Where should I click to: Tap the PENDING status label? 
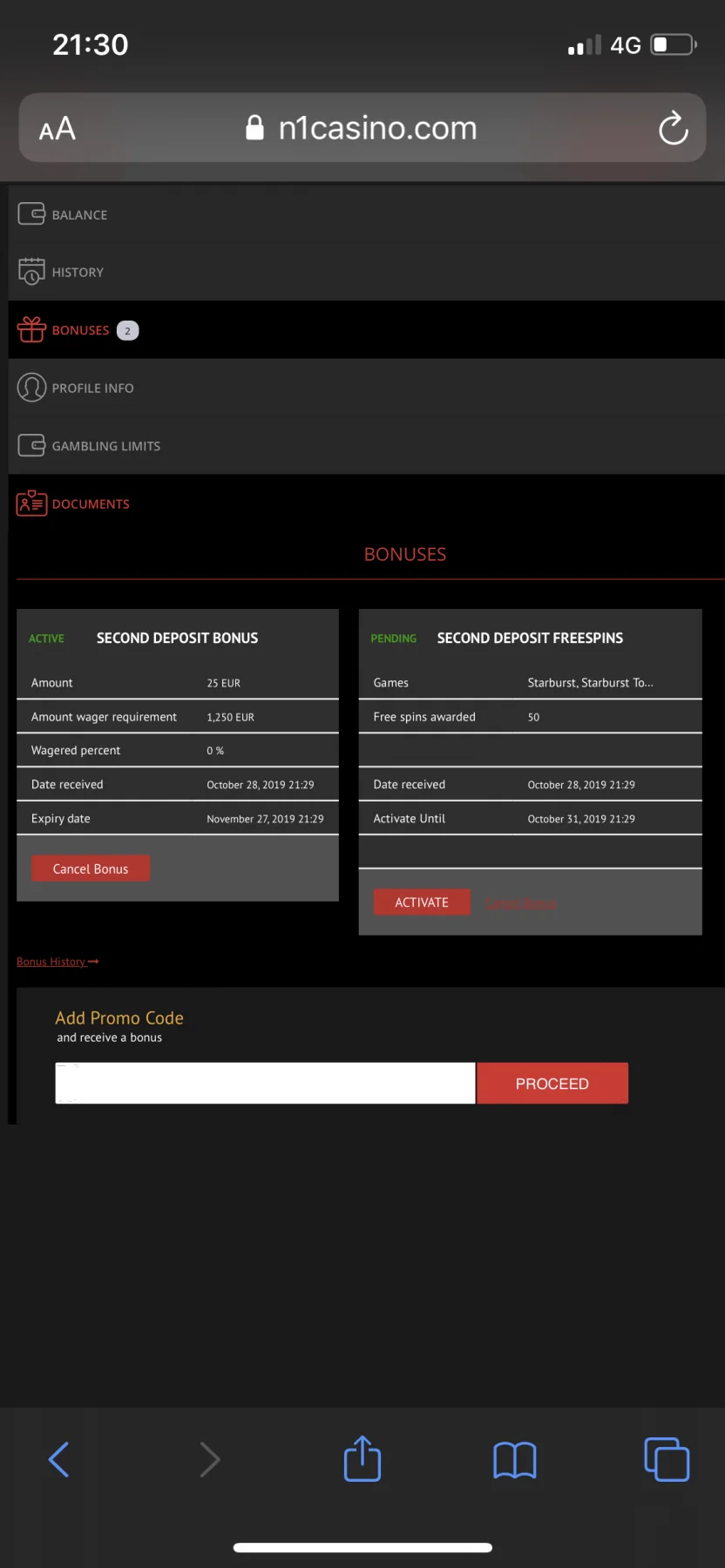[x=393, y=639]
